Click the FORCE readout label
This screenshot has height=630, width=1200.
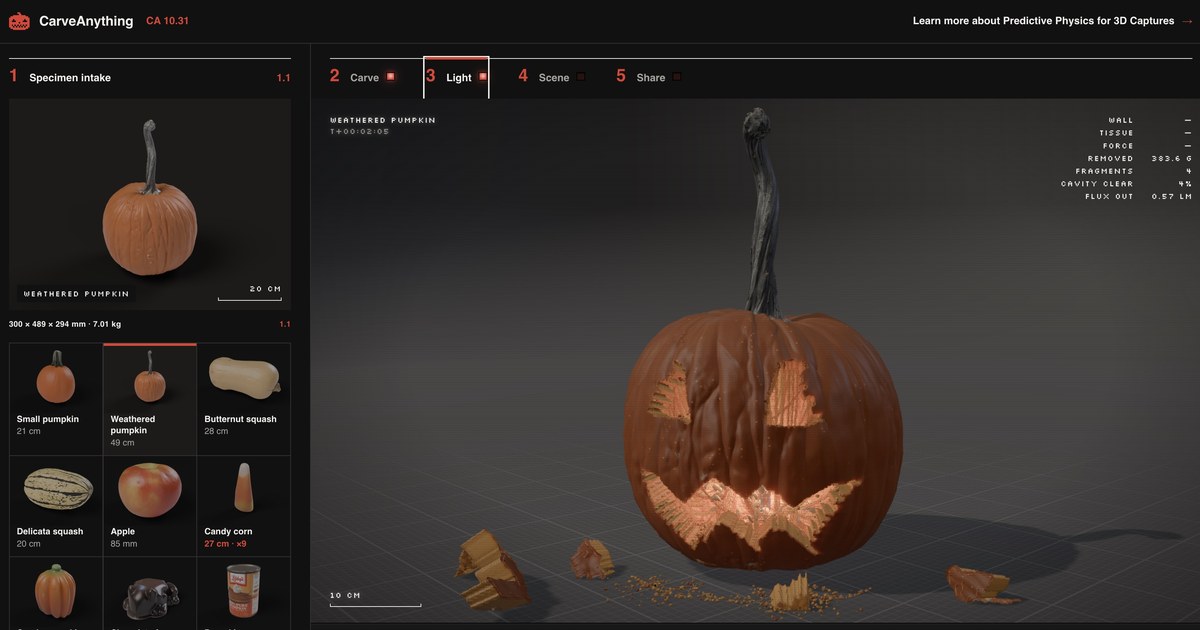[1119, 146]
